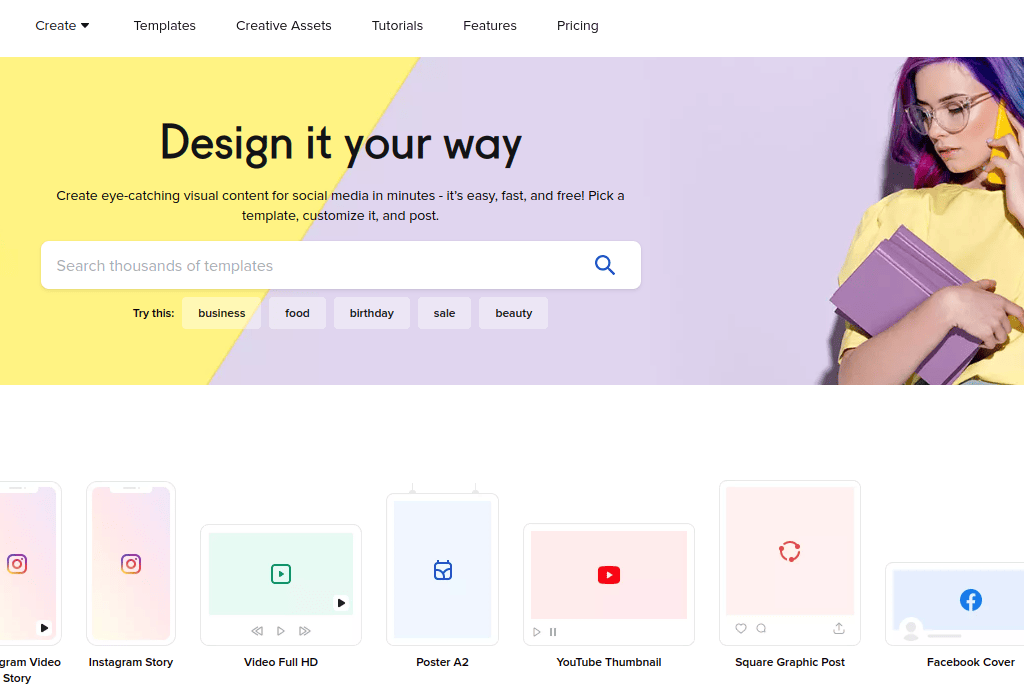This screenshot has height=689, width=1024.
Task: Open the Video Full HD format link
Action: coord(281,662)
